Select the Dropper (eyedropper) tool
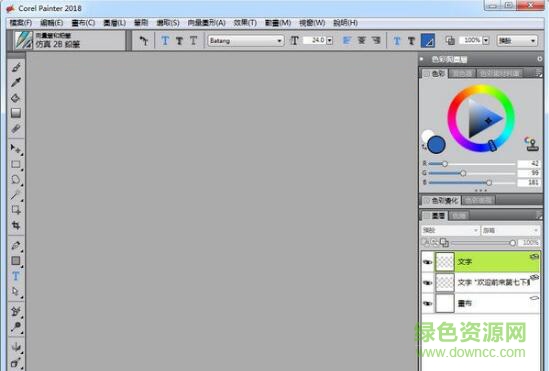 point(16,83)
